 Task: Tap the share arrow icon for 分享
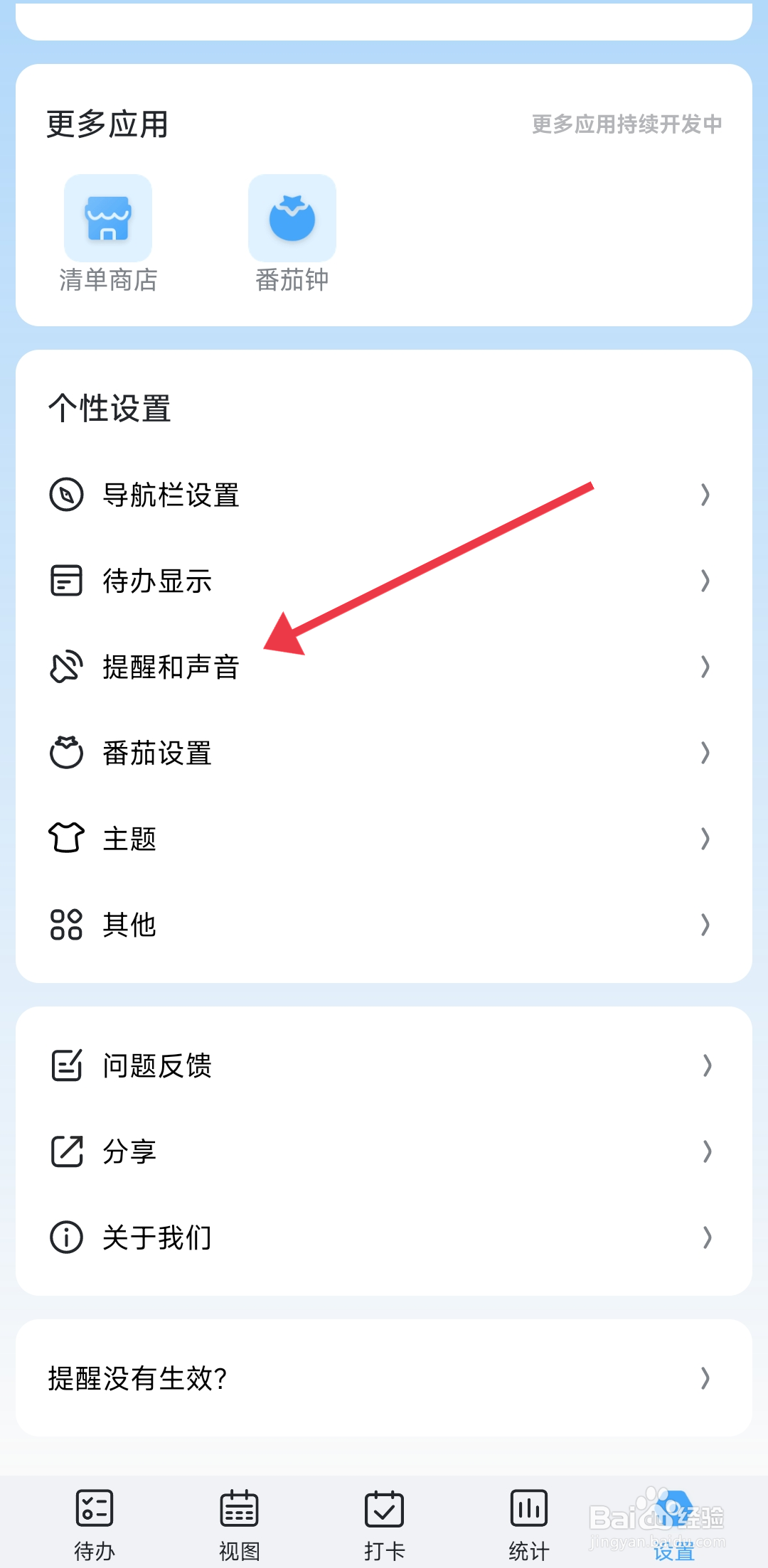(67, 1151)
